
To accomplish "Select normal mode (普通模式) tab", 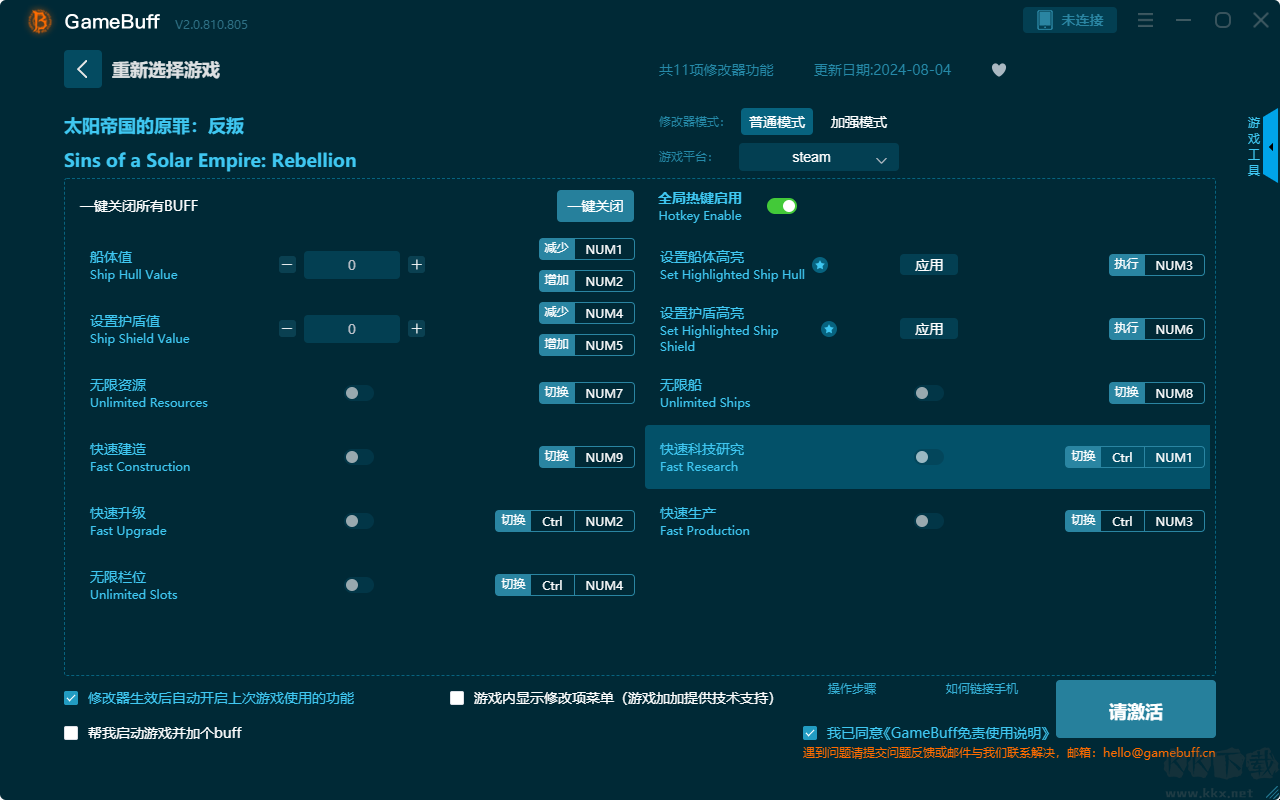I will click(777, 122).
